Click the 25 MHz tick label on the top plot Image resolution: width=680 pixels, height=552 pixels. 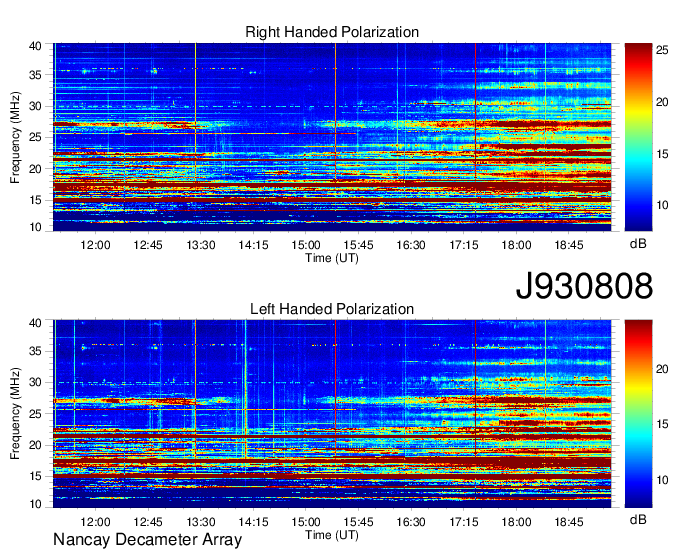point(35,137)
